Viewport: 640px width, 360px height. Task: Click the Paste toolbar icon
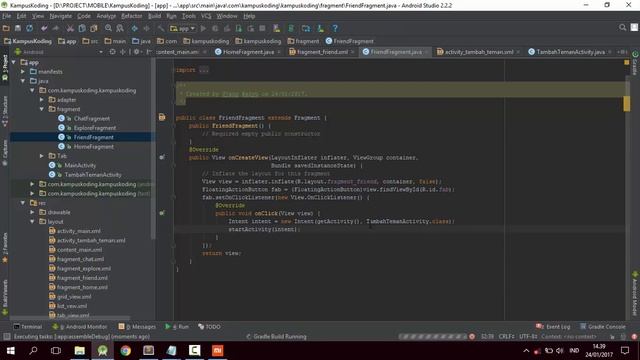(x=94, y=28)
